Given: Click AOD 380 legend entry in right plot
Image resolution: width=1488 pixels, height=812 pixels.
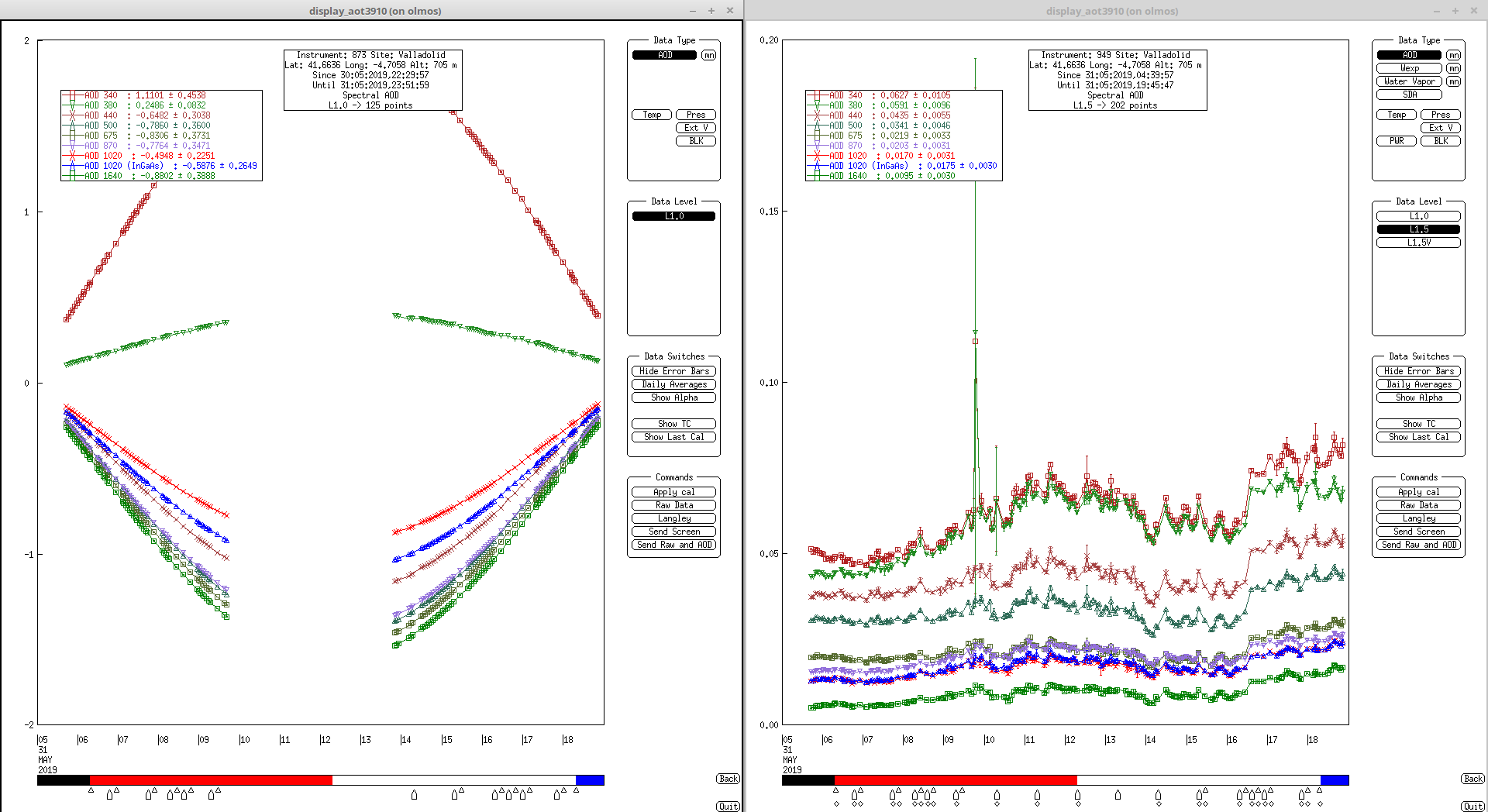Looking at the screenshot, I should pos(879,105).
